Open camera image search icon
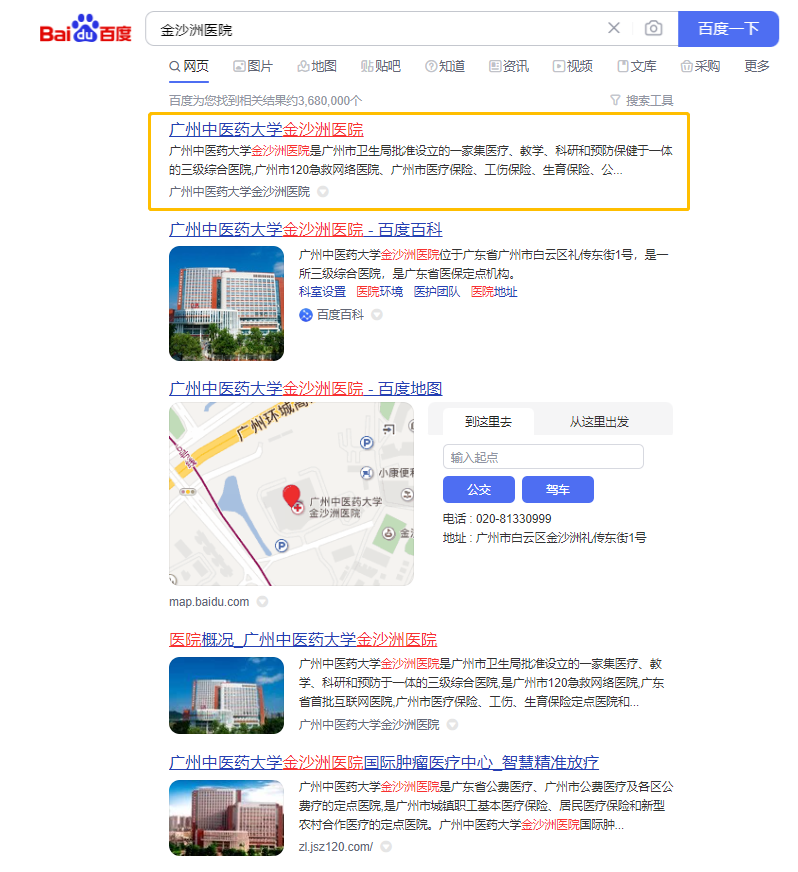Viewport: 798px width, 872px height. pos(653,28)
